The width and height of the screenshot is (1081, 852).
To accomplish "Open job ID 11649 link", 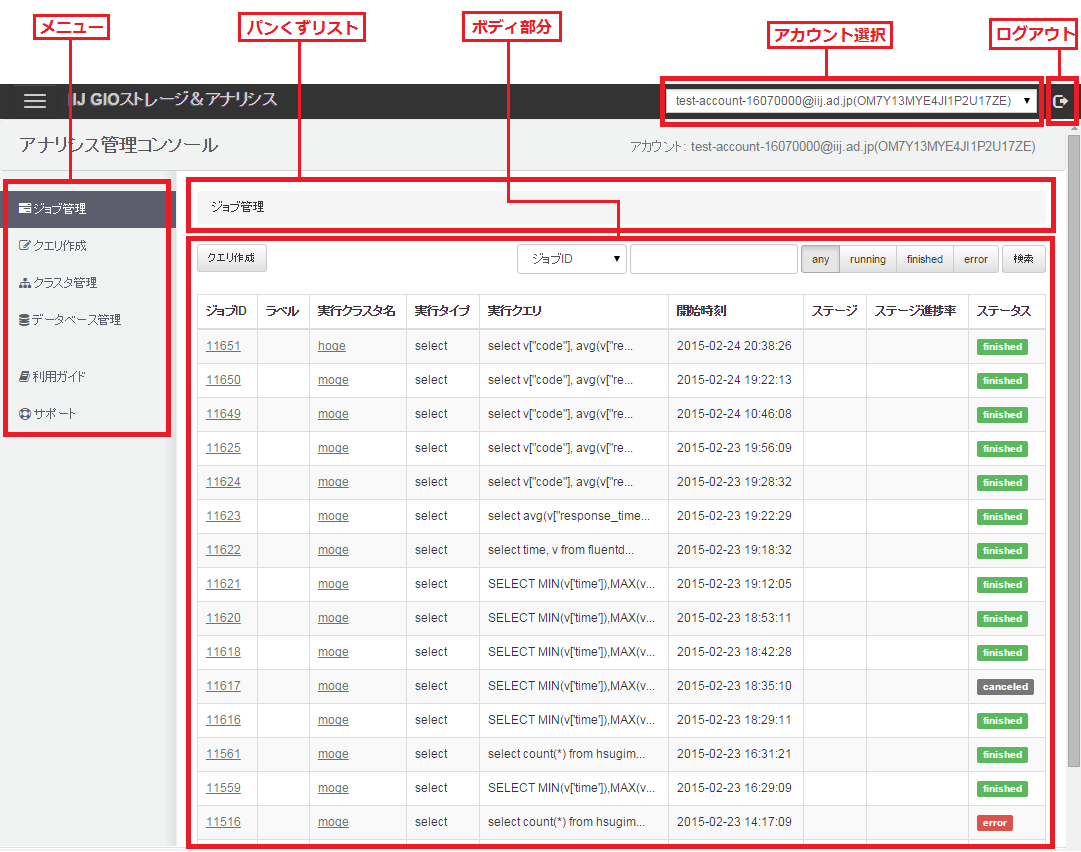I will click(223, 414).
